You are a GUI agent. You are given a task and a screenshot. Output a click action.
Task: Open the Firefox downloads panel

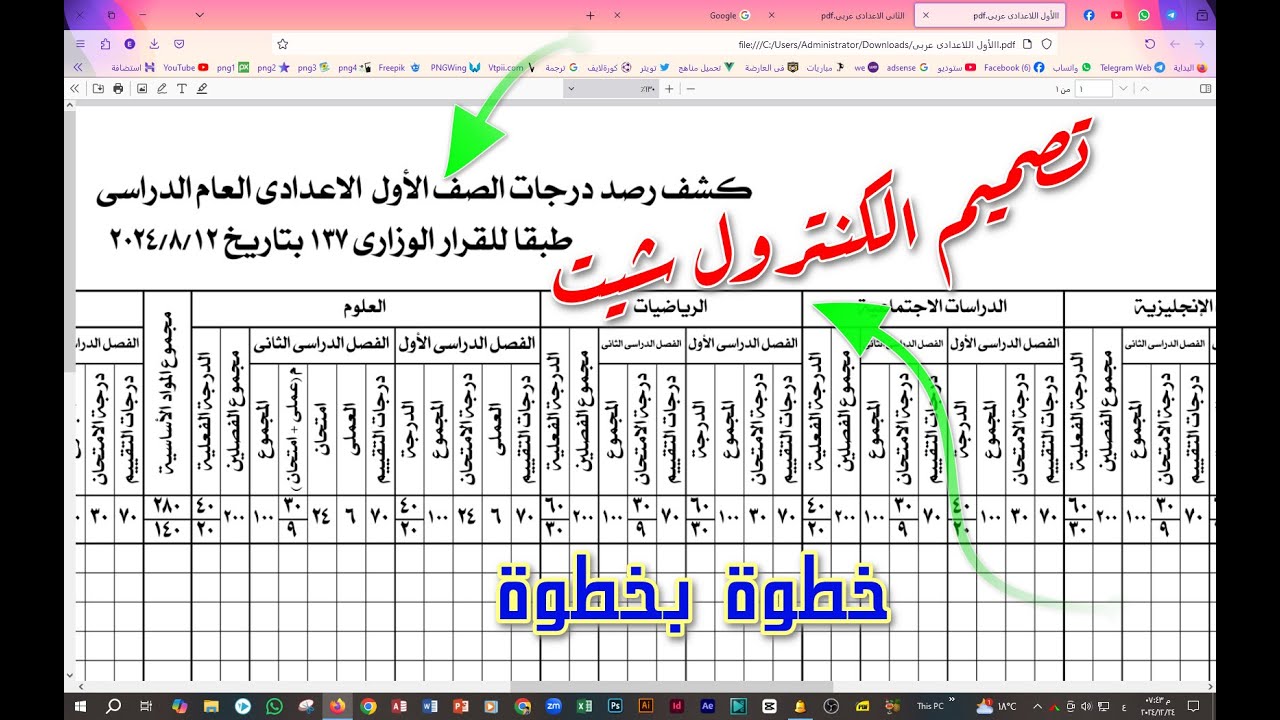[154, 44]
